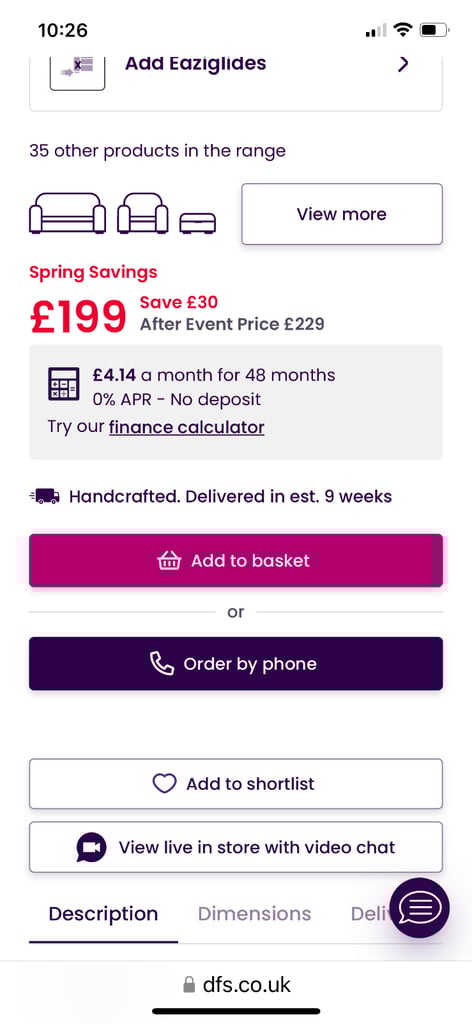Tap the basket icon on pink button
Screen dimensions: 472x1024
tap(169, 560)
